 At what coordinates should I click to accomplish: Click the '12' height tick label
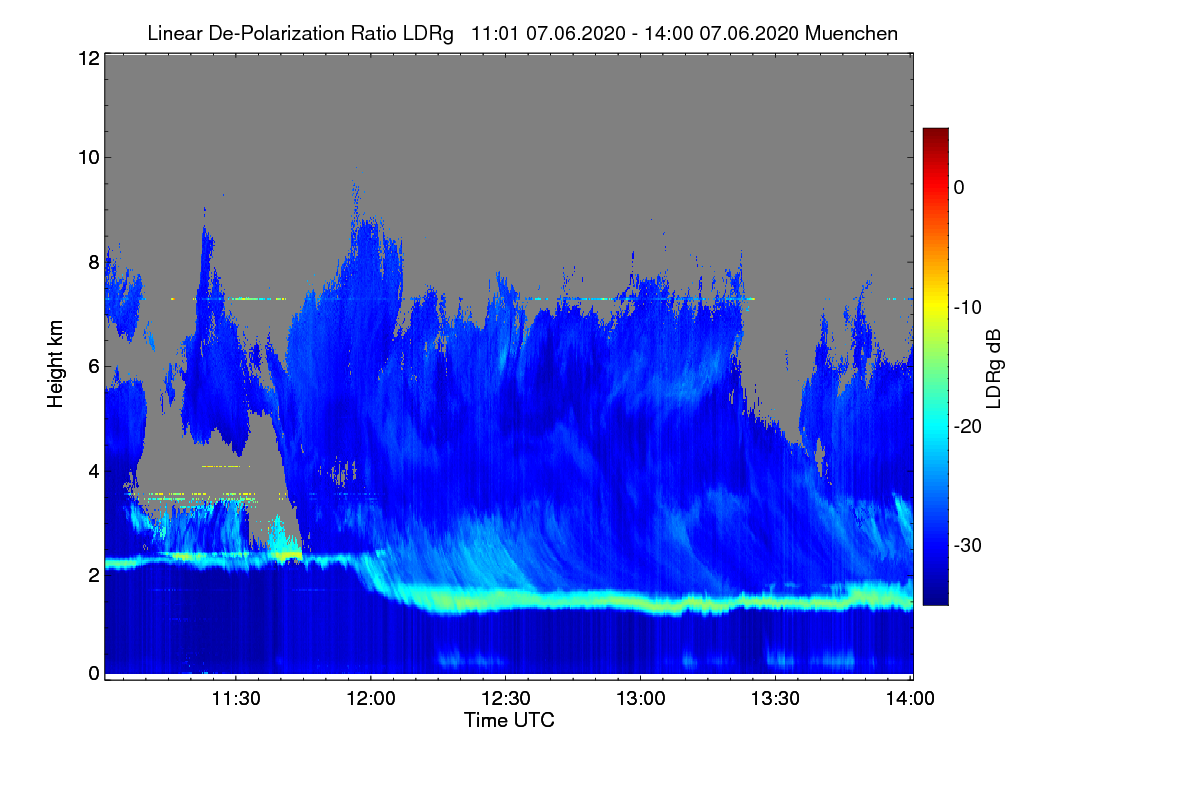click(x=87, y=58)
